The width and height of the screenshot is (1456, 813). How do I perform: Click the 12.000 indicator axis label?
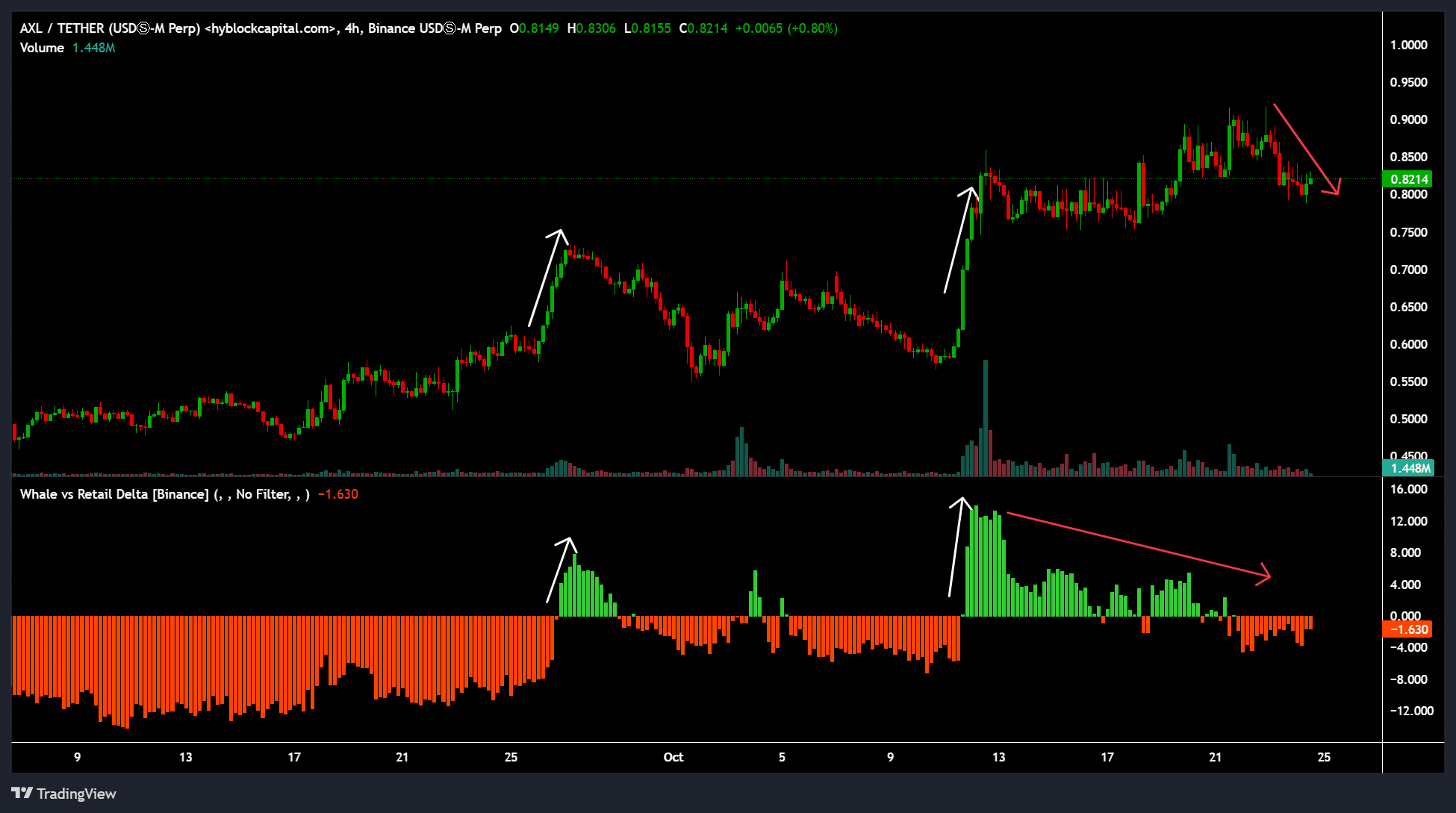pos(1408,521)
